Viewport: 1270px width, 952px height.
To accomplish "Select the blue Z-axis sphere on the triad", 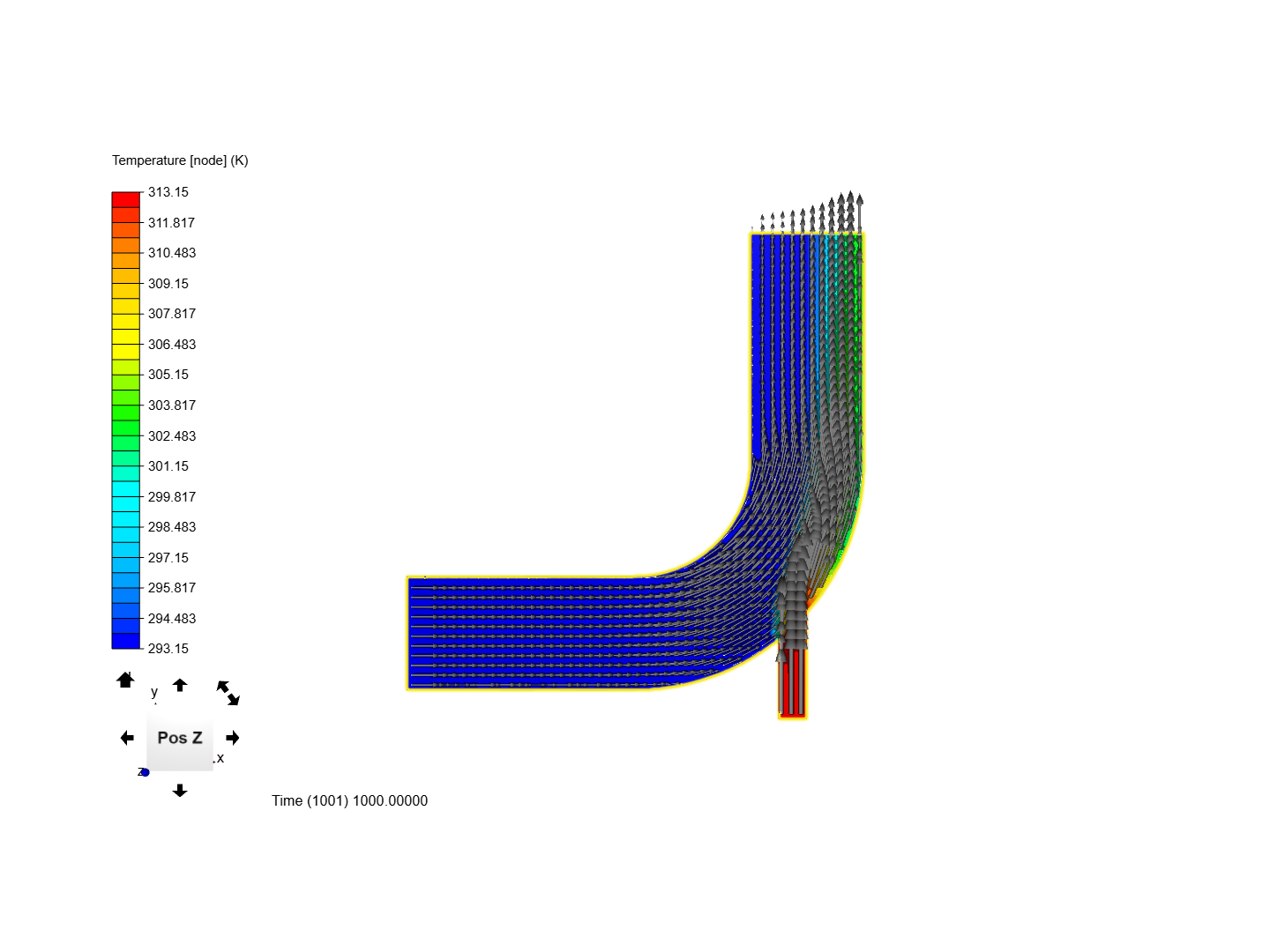I will (144, 772).
